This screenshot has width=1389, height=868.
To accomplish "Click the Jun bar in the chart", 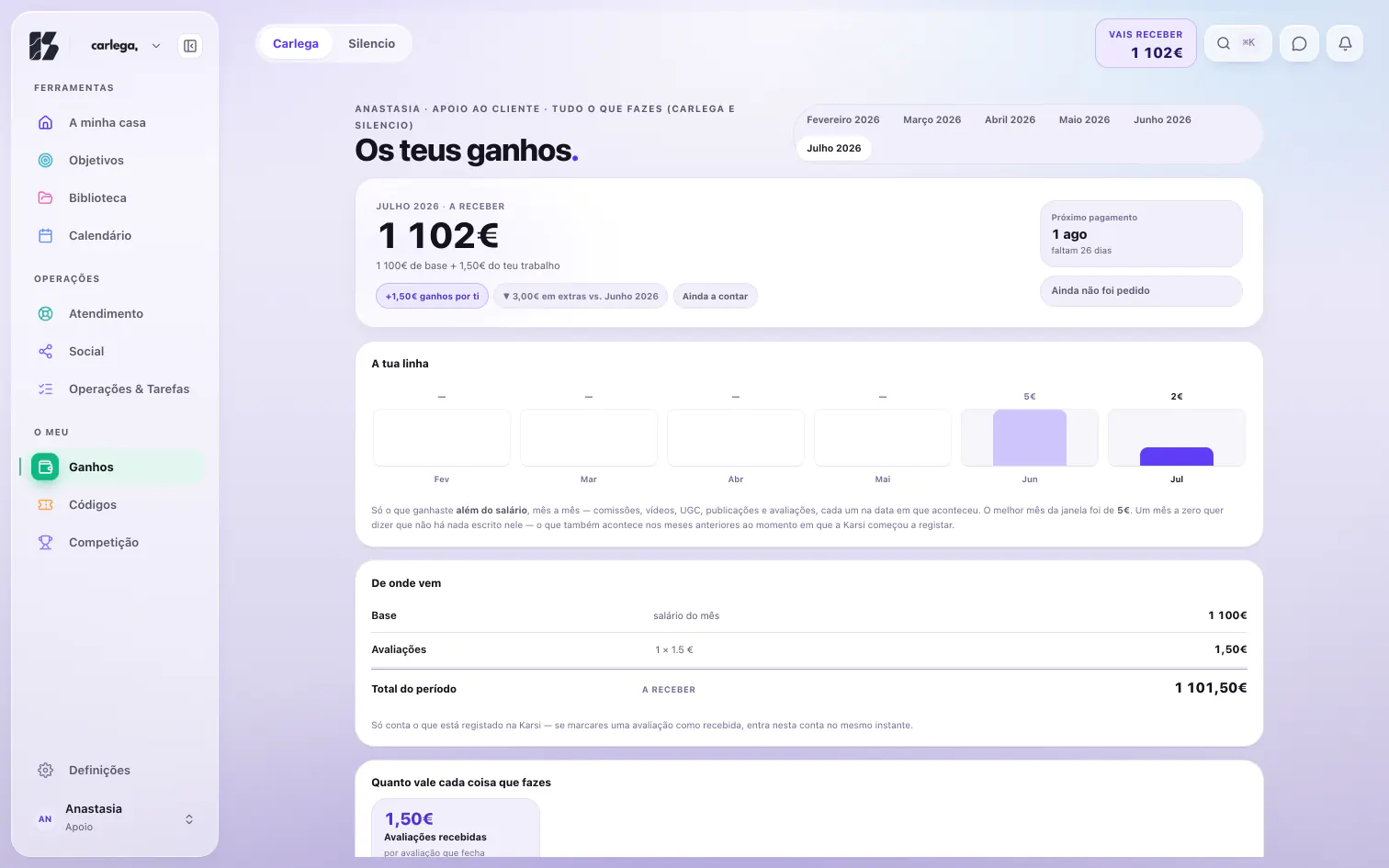I will [x=1030, y=438].
